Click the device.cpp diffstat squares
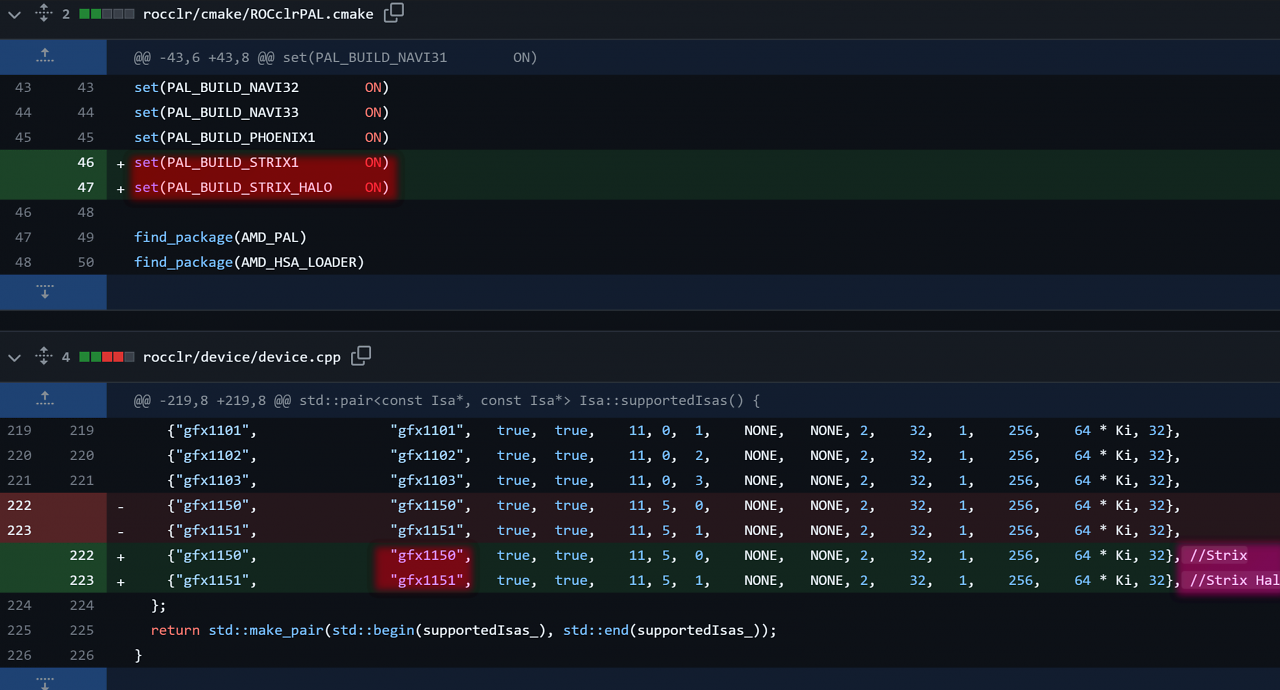 coord(107,357)
